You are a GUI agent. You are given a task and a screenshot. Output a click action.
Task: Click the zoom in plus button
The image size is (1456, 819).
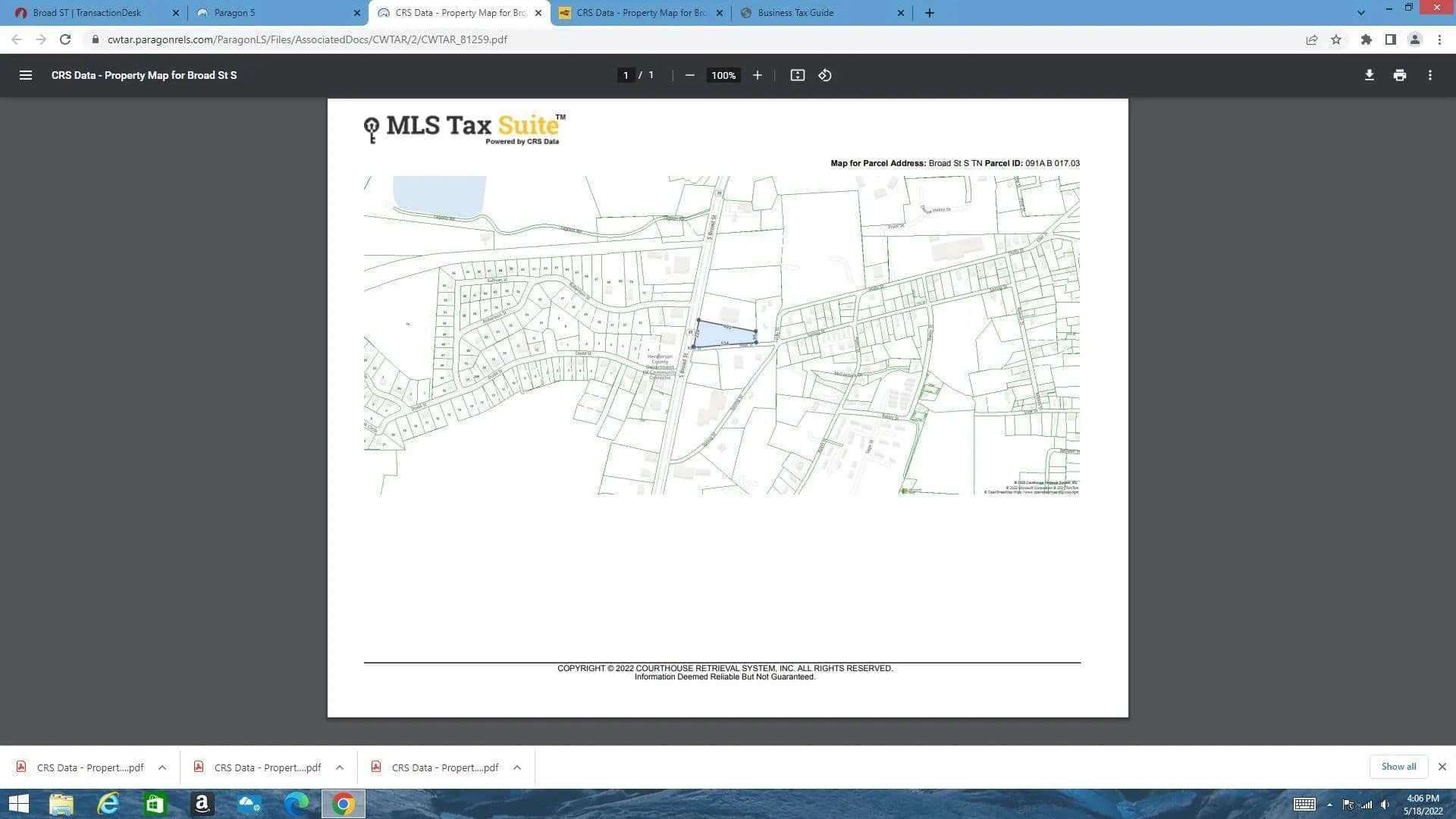coord(757,75)
